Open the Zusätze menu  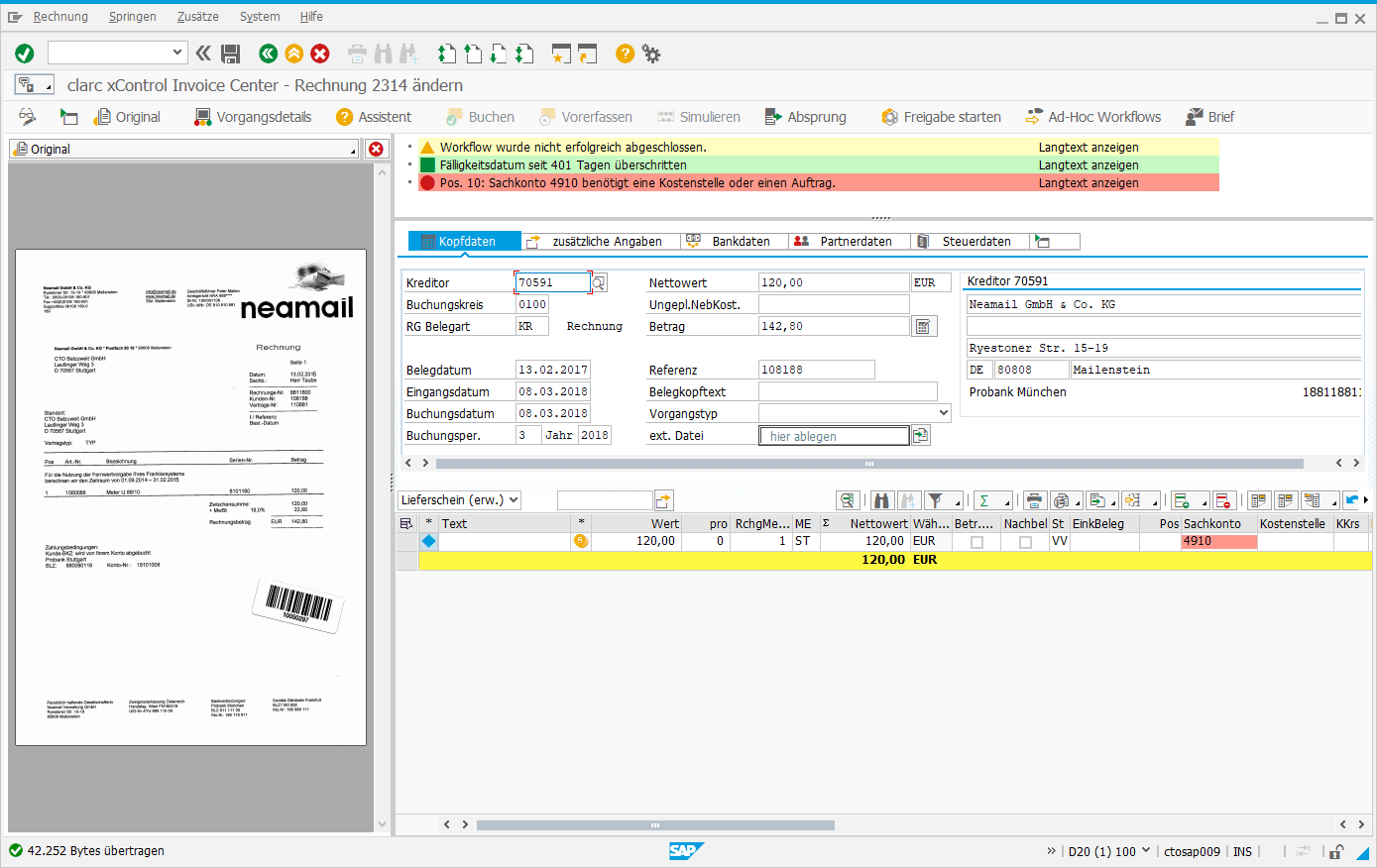pyautogui.click(x=198, y=17)
